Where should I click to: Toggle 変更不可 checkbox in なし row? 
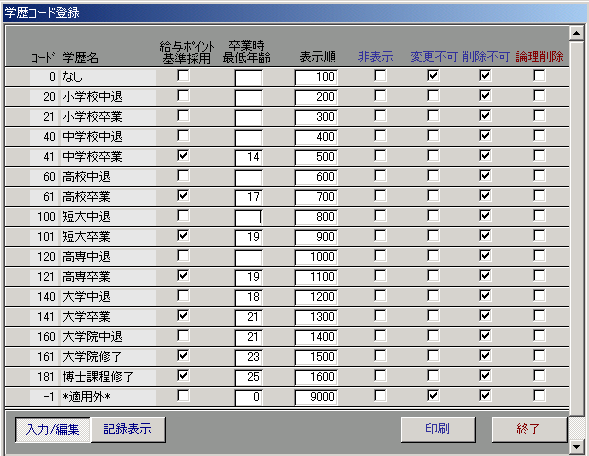(x=433, y=76)
